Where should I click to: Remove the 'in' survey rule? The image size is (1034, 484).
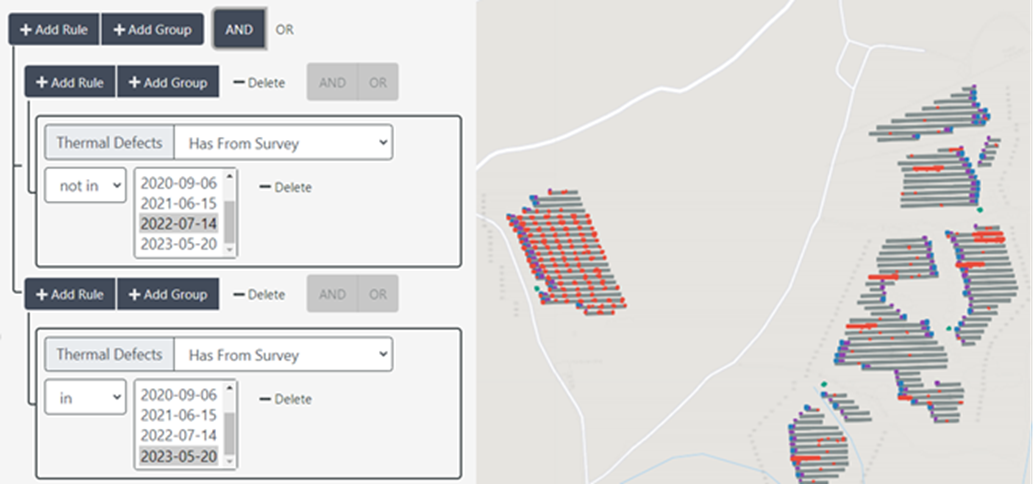[286, 399]
